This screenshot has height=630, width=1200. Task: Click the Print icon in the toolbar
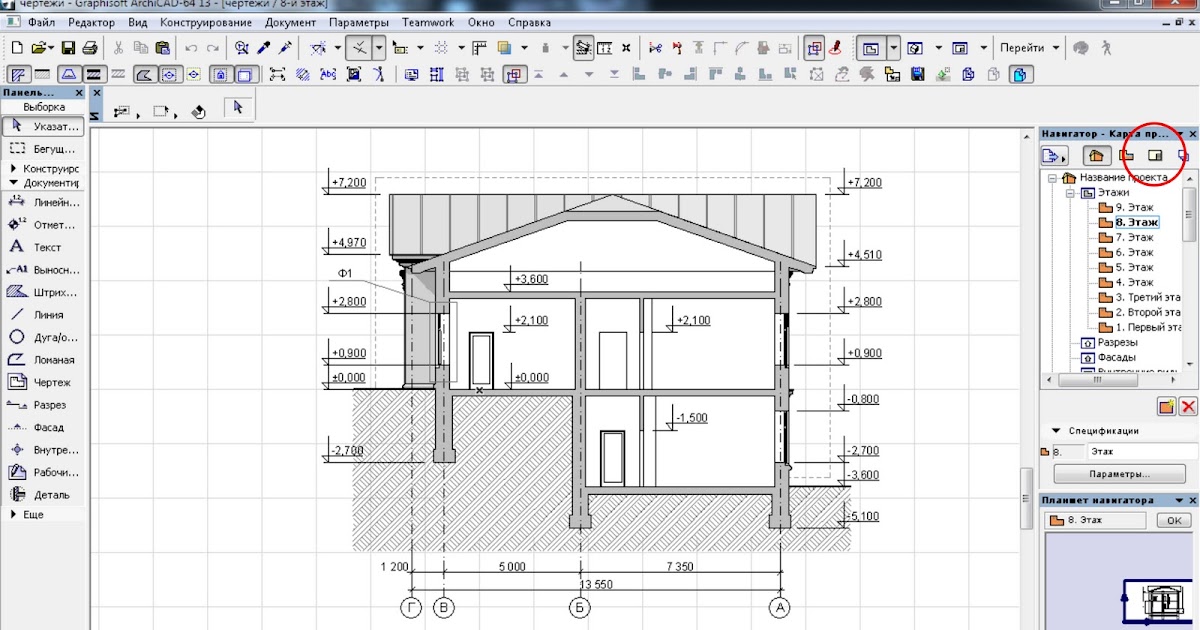[x=89, y=47]
